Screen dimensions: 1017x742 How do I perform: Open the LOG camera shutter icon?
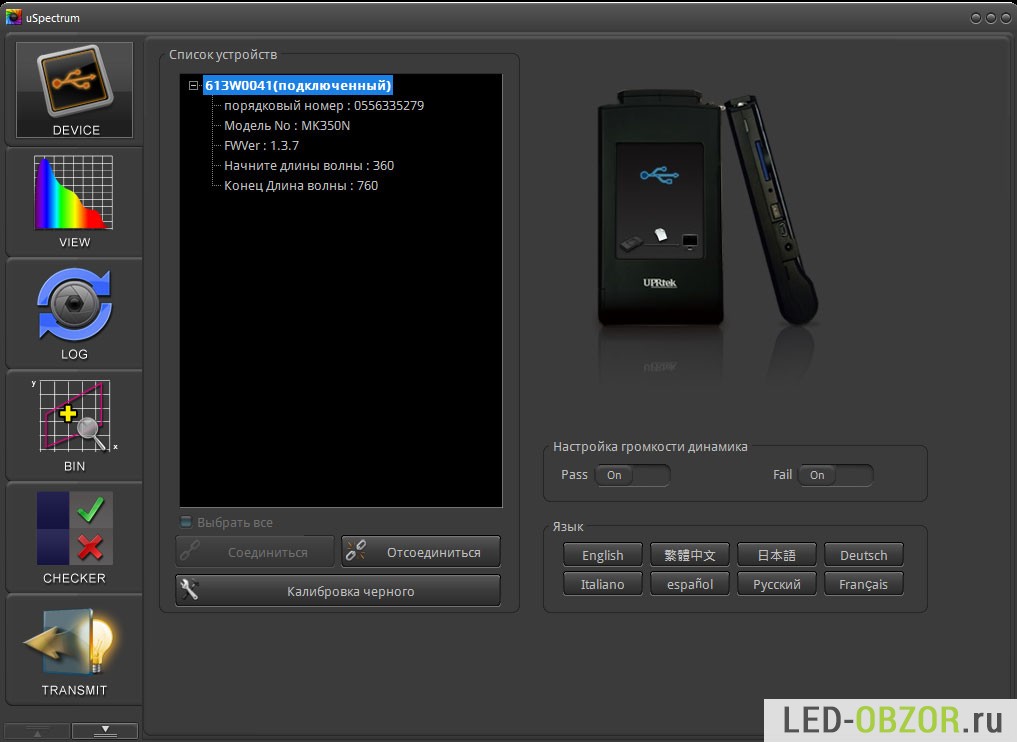[x=74, y=312]
